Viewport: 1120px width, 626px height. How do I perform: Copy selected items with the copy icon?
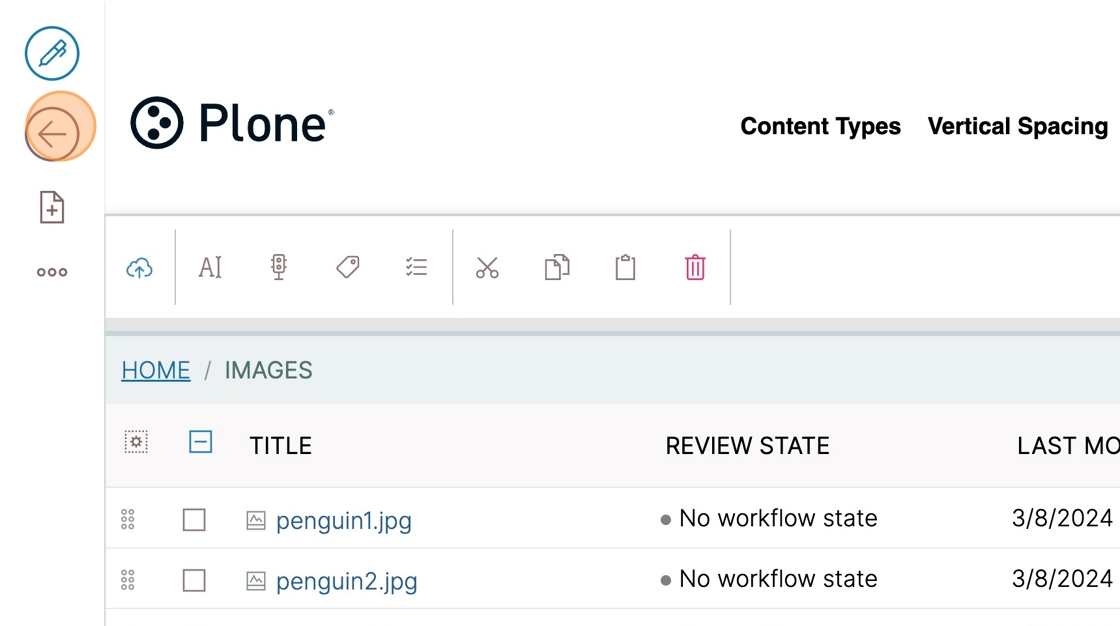coord(557,267)
